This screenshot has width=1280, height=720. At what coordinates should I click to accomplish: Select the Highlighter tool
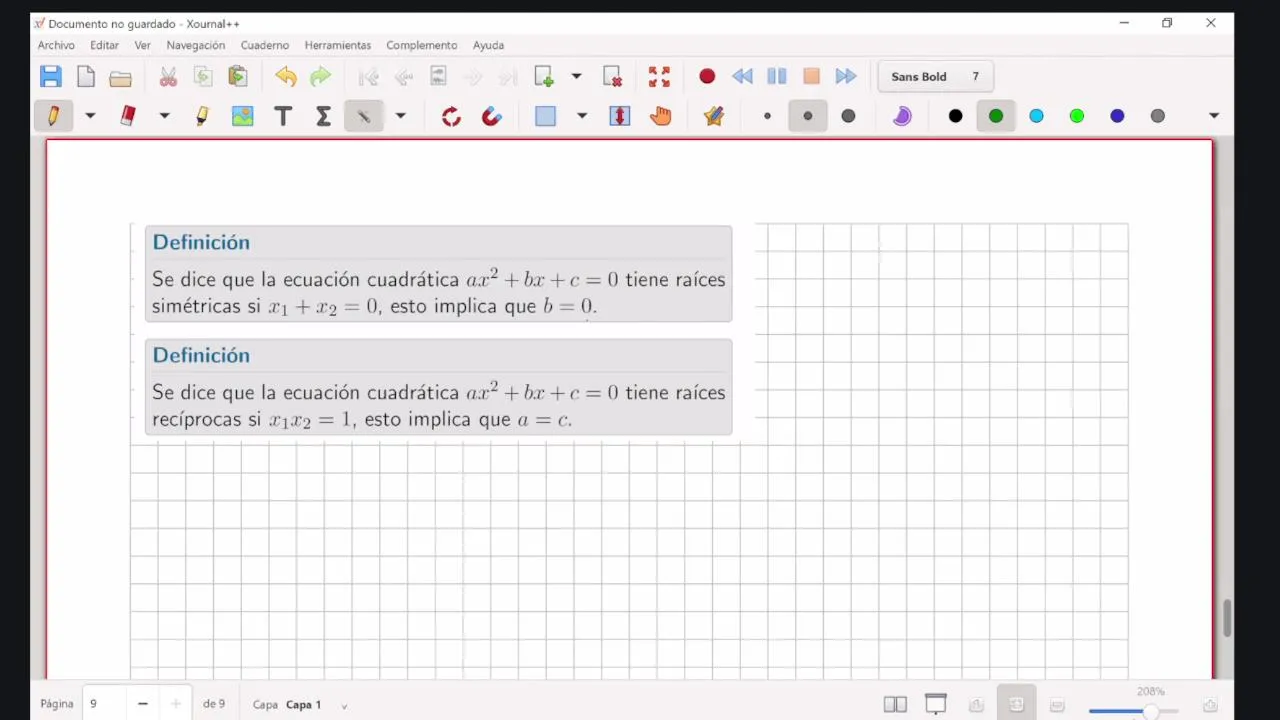202,116
